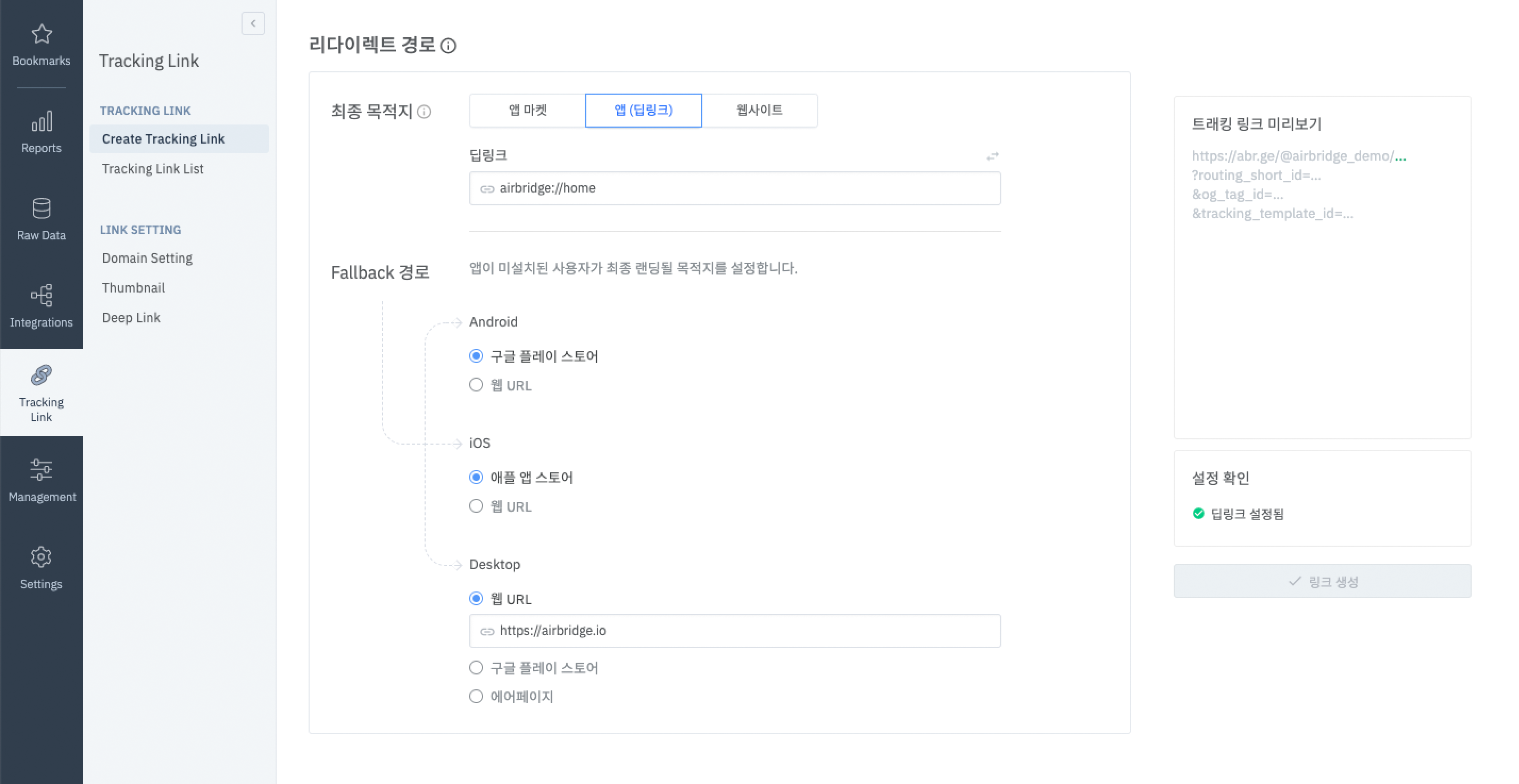Open the Reports bar chart icon
This screenshot has height=784, width=1519.
(x=41, y=121)
